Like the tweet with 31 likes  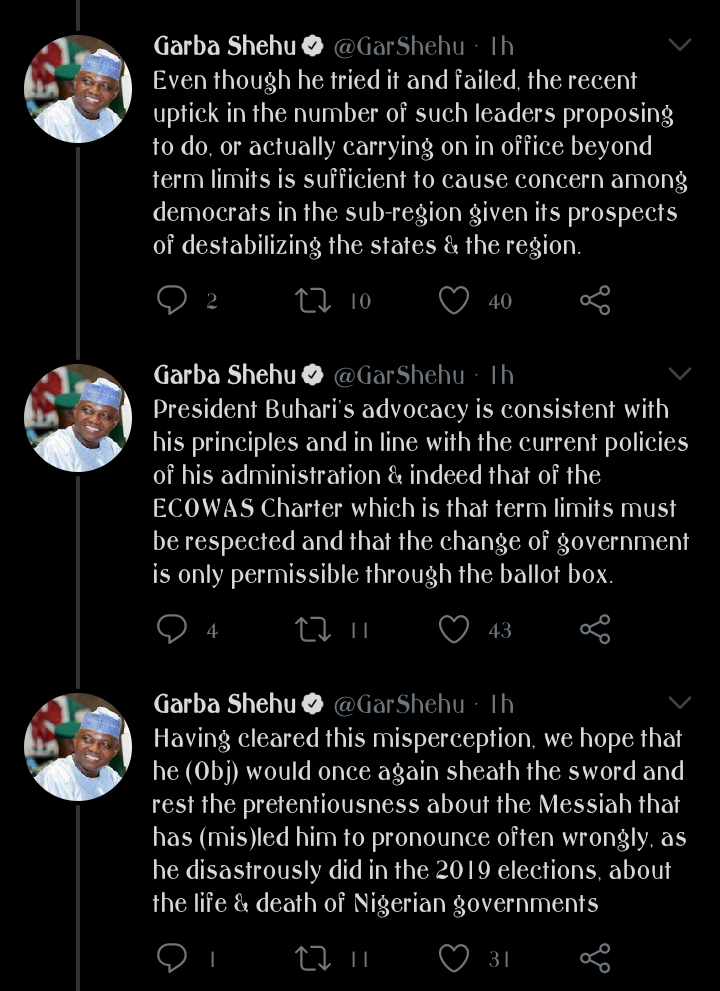pyautogui.click(x=454, y=958)
